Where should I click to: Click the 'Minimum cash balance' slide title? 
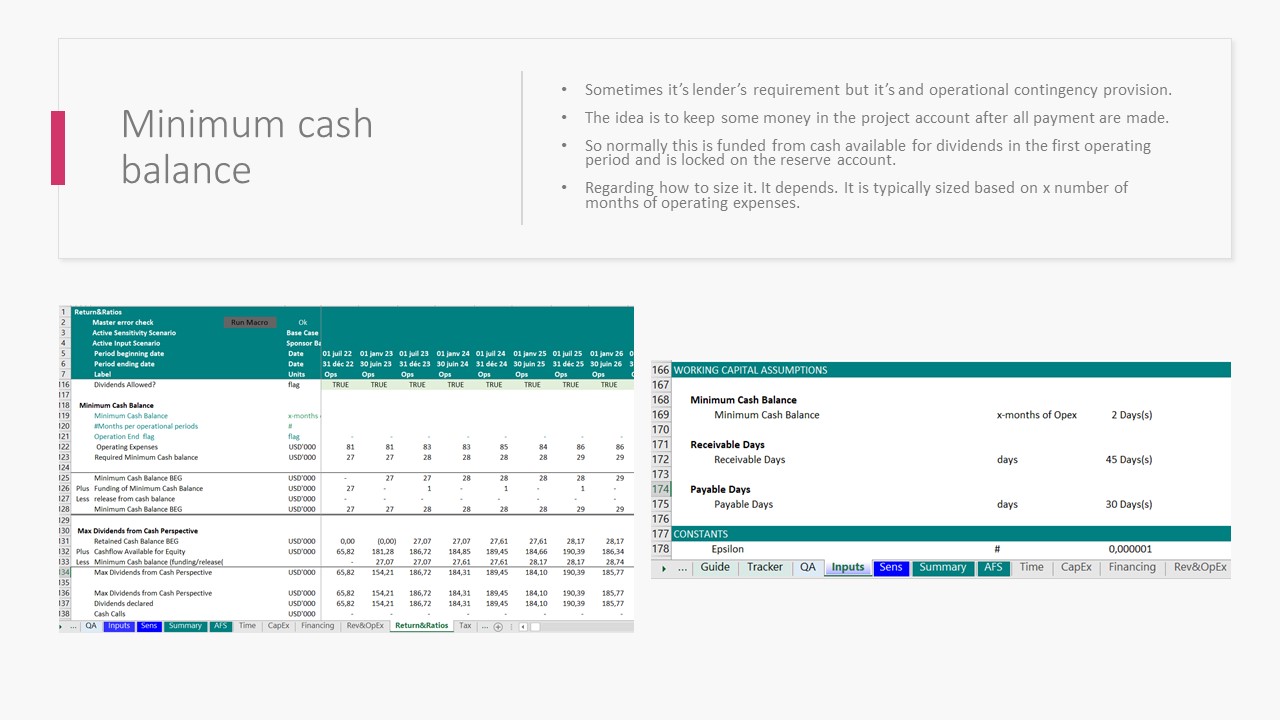[x=247, y=146]
